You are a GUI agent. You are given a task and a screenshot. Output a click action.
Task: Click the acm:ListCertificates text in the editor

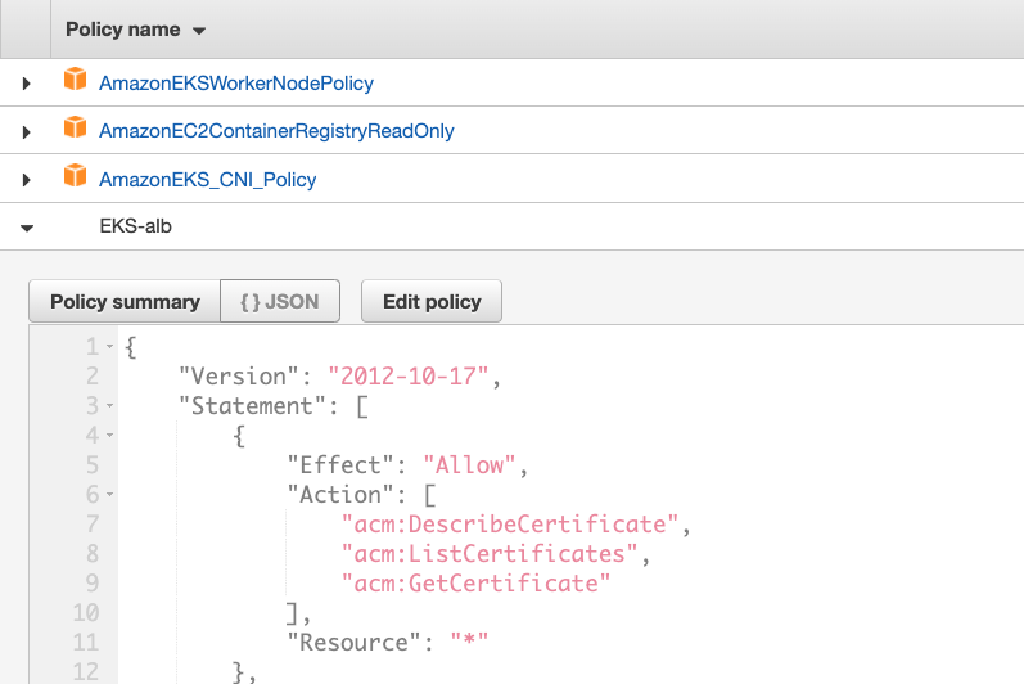point(490,554)
